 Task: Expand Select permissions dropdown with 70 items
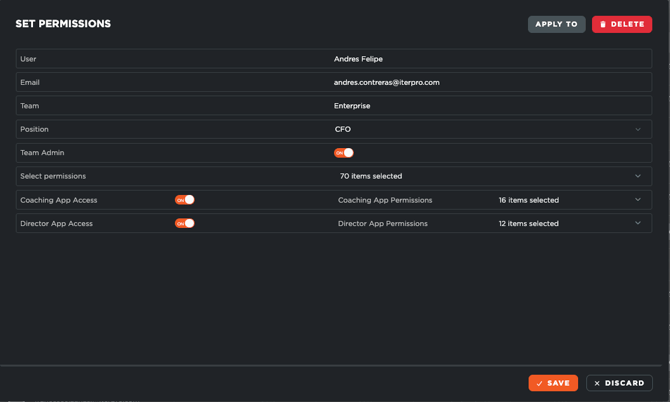pyautogui.click(x=490, y=176)
